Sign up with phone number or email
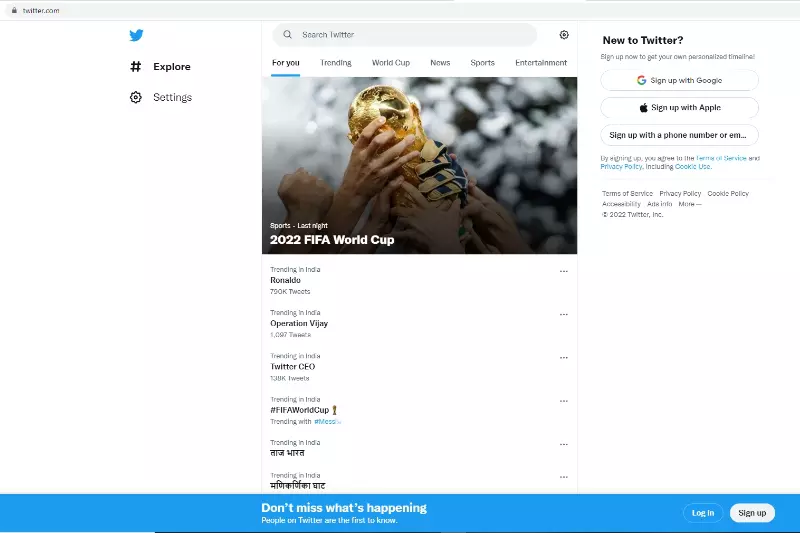Image resolution: width=800 pixels, height=533 pixels. point(680,135)
